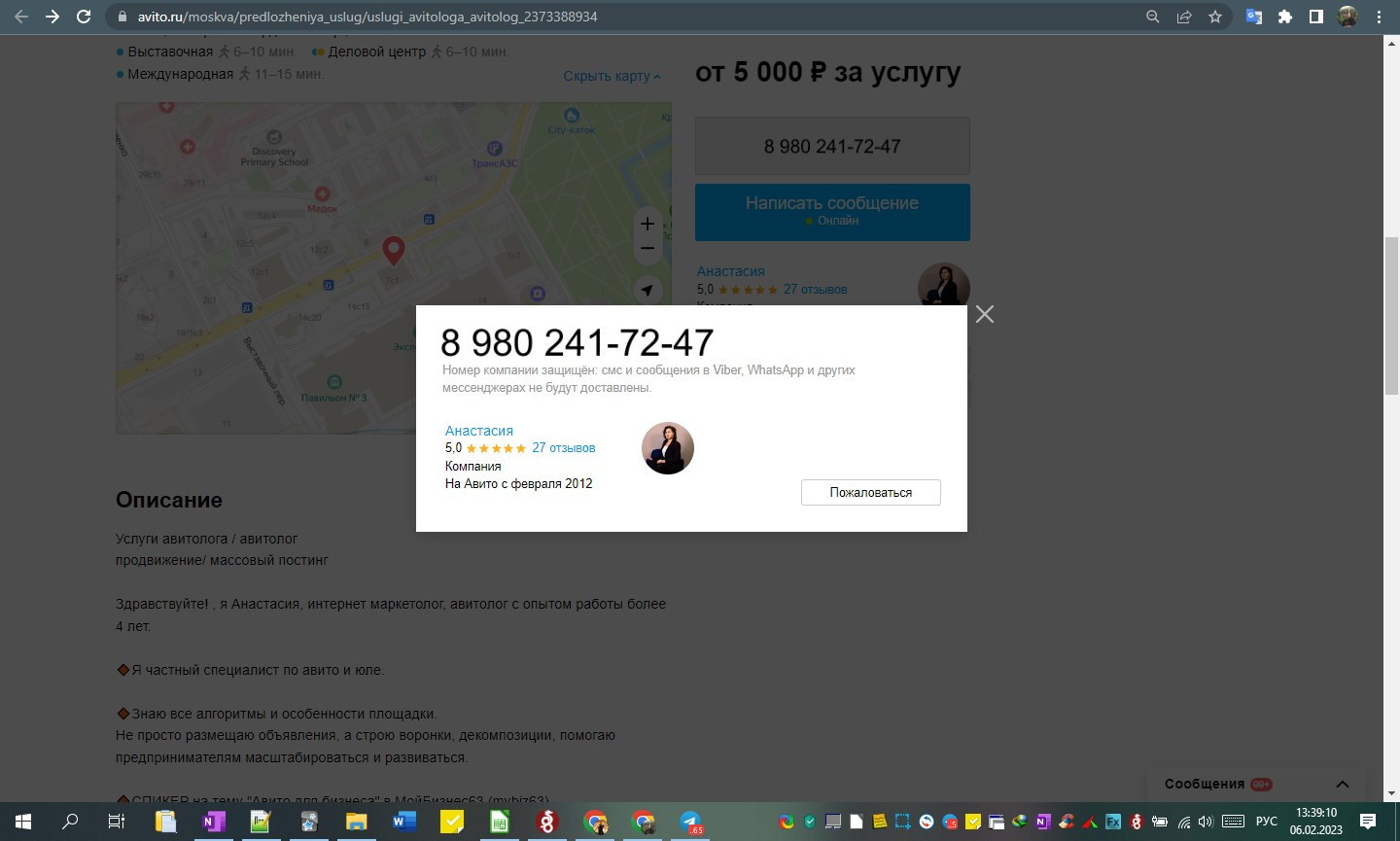1400x841 pixels.
Task: Open the Анастасия profile link in the popup
Action: click(x=479, y=431)
